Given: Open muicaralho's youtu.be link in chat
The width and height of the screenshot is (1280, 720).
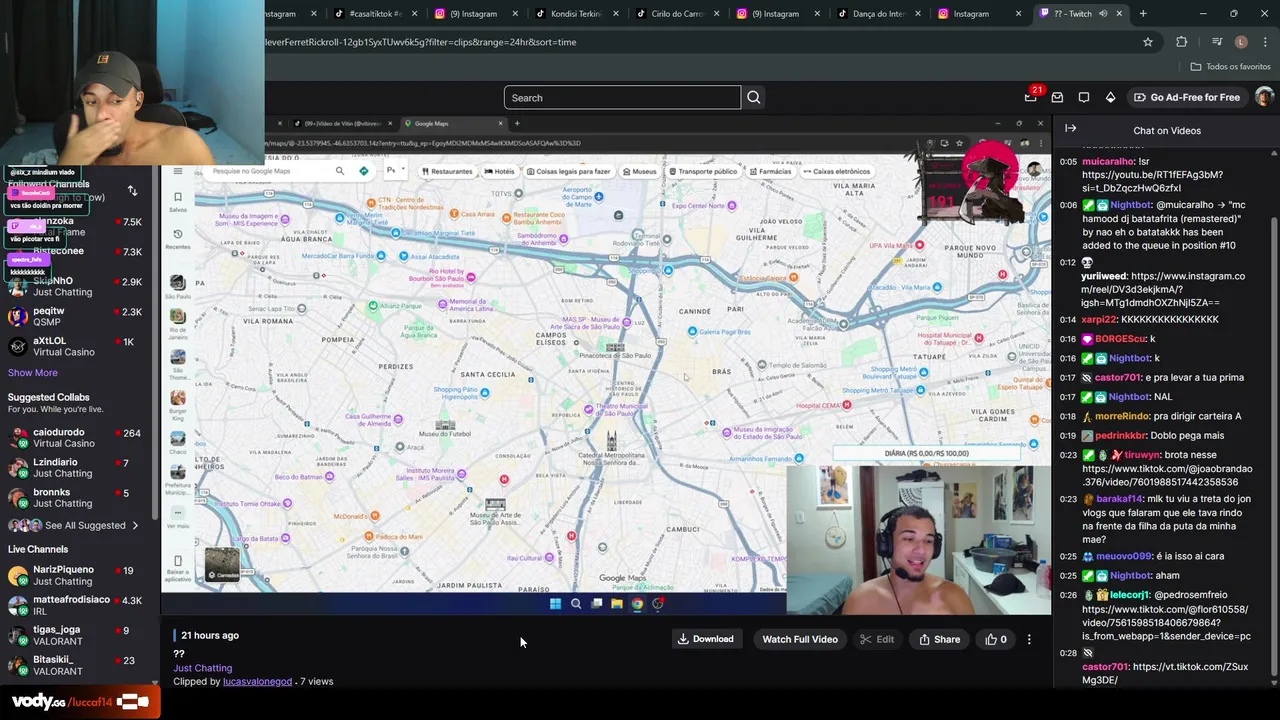Looking at the screenshot, I should (x=1152, y=181).
